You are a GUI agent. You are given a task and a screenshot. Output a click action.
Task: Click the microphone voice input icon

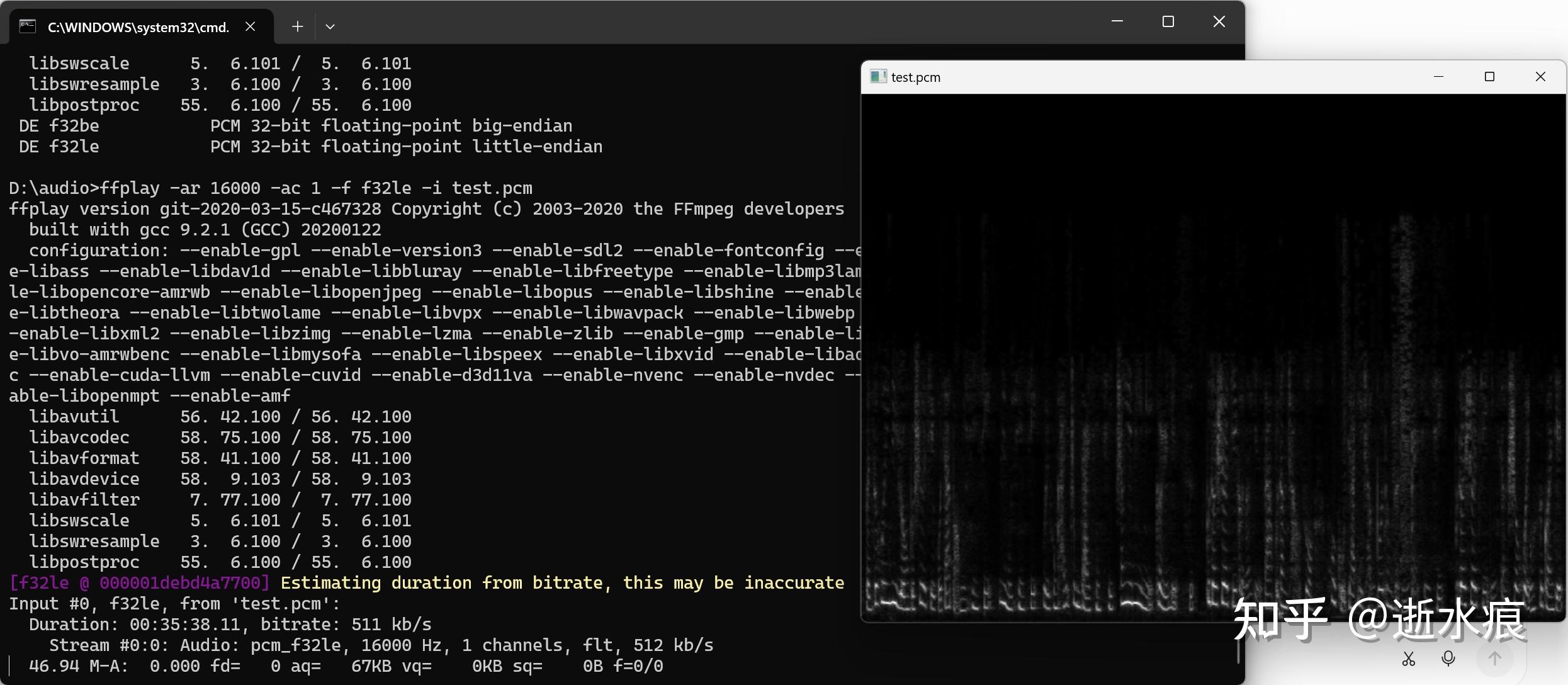point(1448,659)
